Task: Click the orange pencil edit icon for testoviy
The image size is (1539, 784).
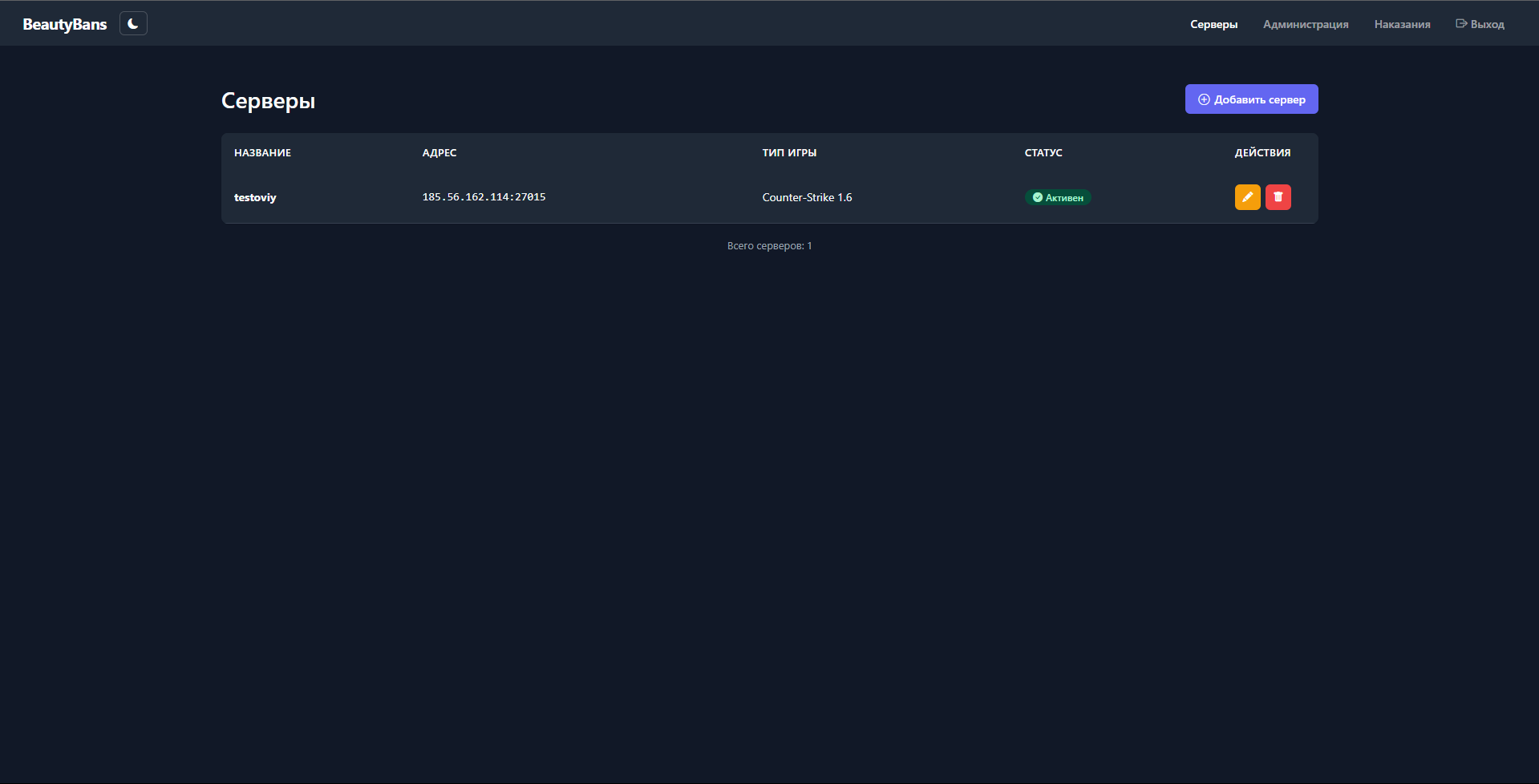Action: 1247,197
